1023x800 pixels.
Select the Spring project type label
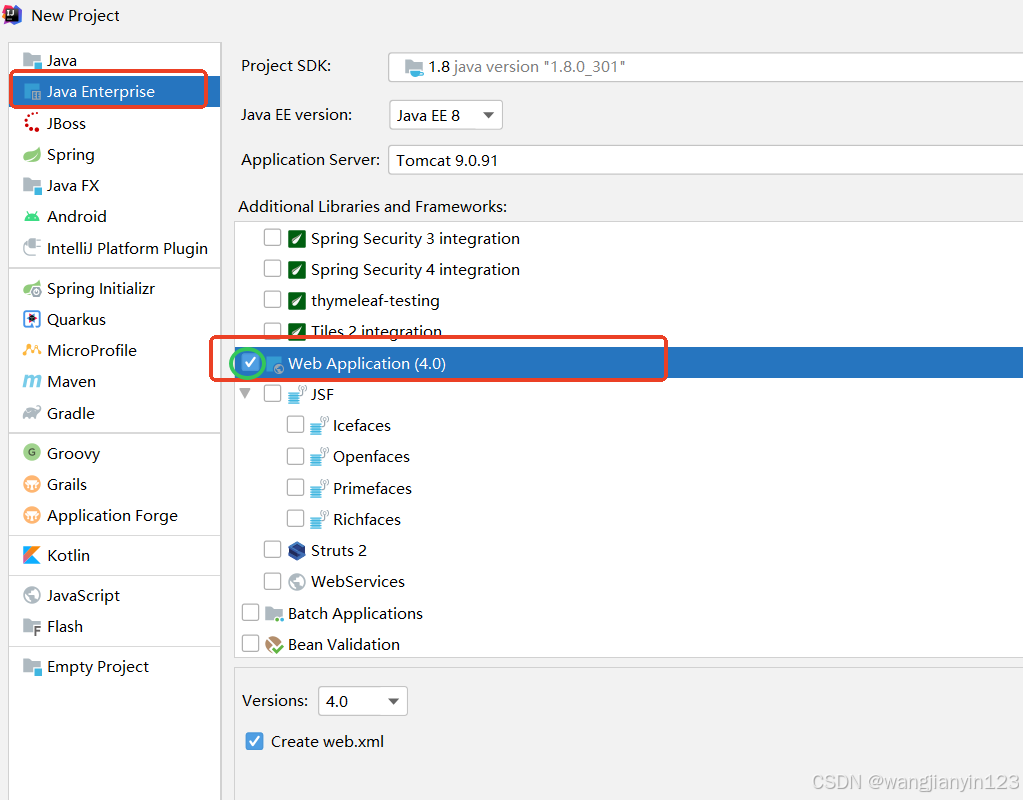(70, 155)
